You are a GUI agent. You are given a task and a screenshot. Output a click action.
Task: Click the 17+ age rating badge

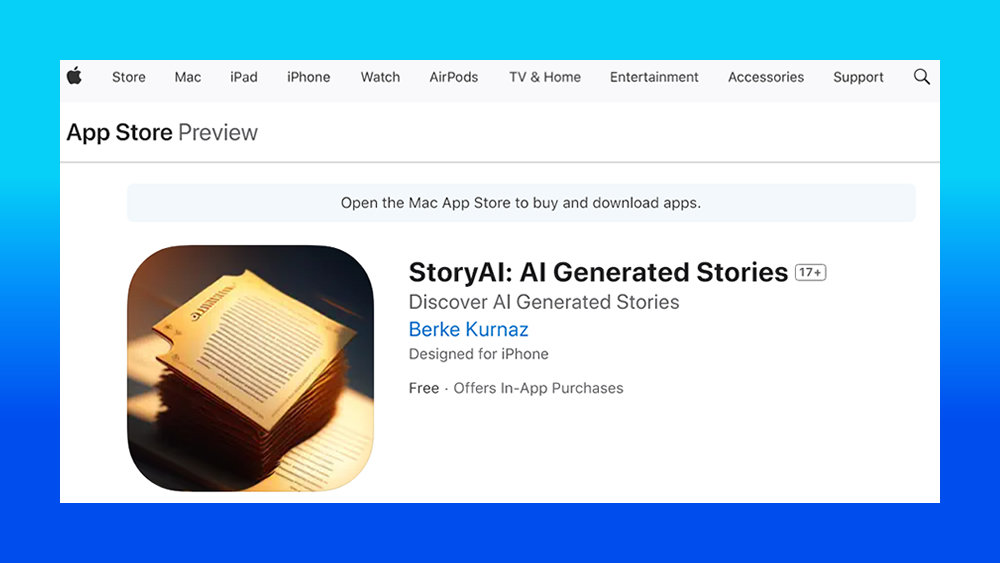pyautogui.click(x=810, y=272)
